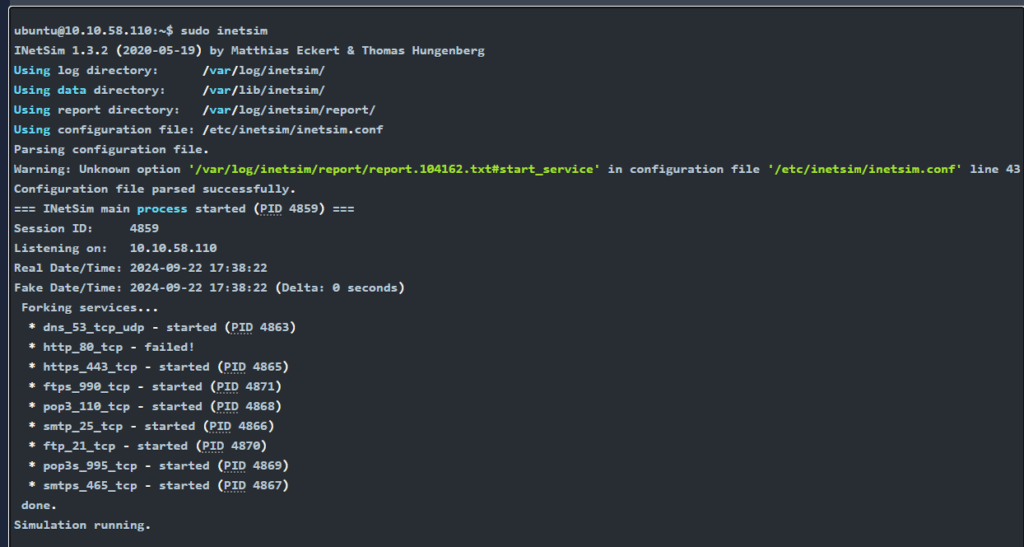The height and width of the screenshot is (547, 1024).
Task: Click the Fake Date/Time line with Delta
Action: point(209,288)
